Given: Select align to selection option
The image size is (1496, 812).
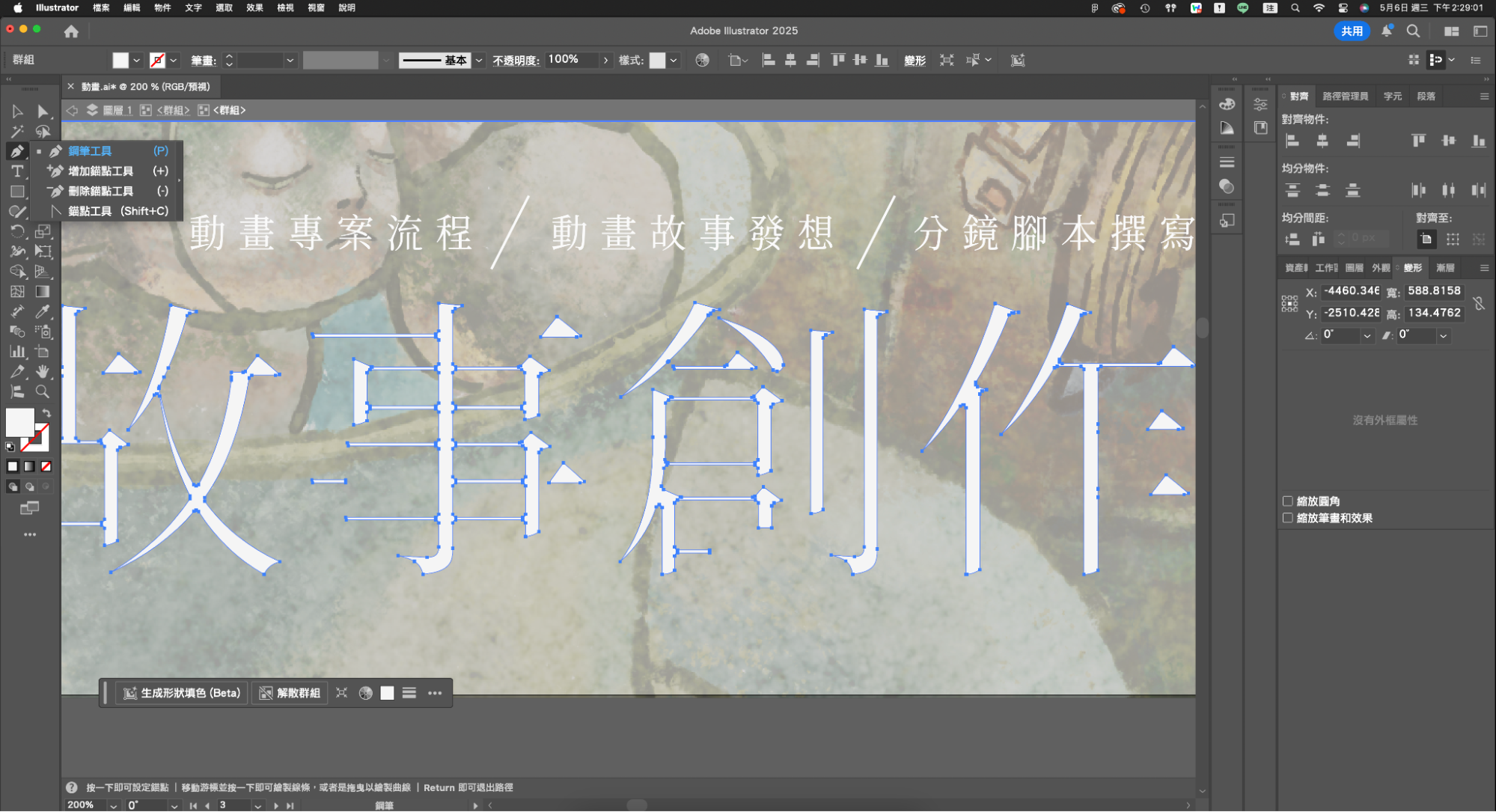Looking at the screenshot, I should pos(1453,239).
